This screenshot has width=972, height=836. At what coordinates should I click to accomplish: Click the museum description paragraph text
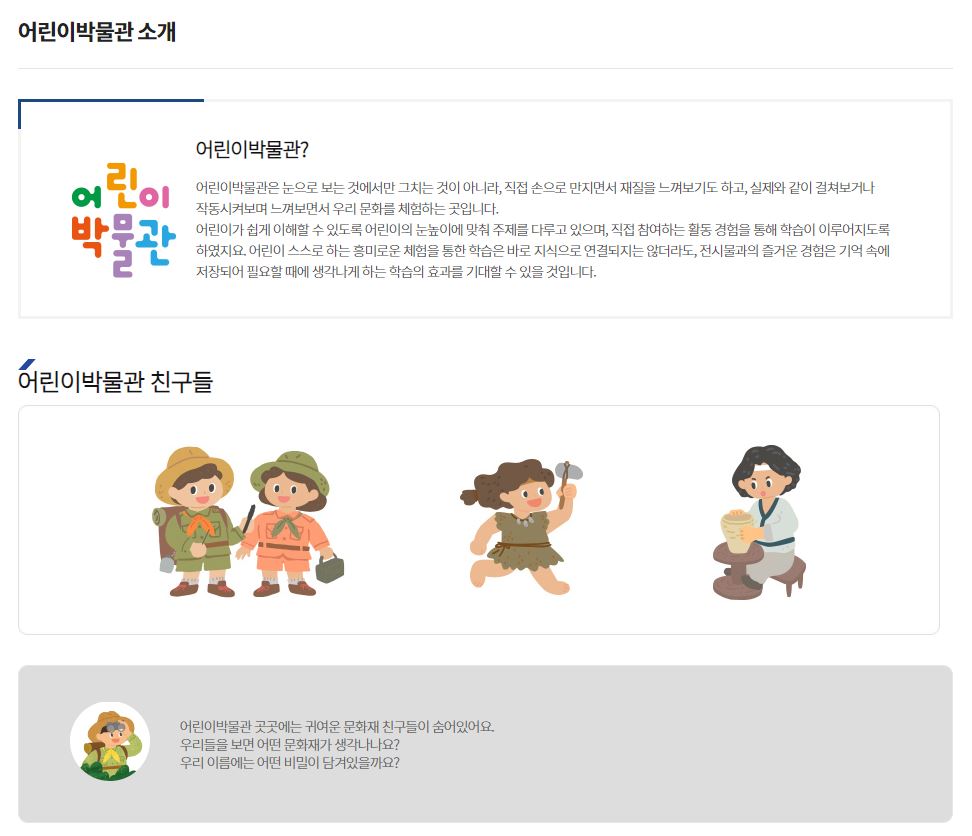click(542, 229)
